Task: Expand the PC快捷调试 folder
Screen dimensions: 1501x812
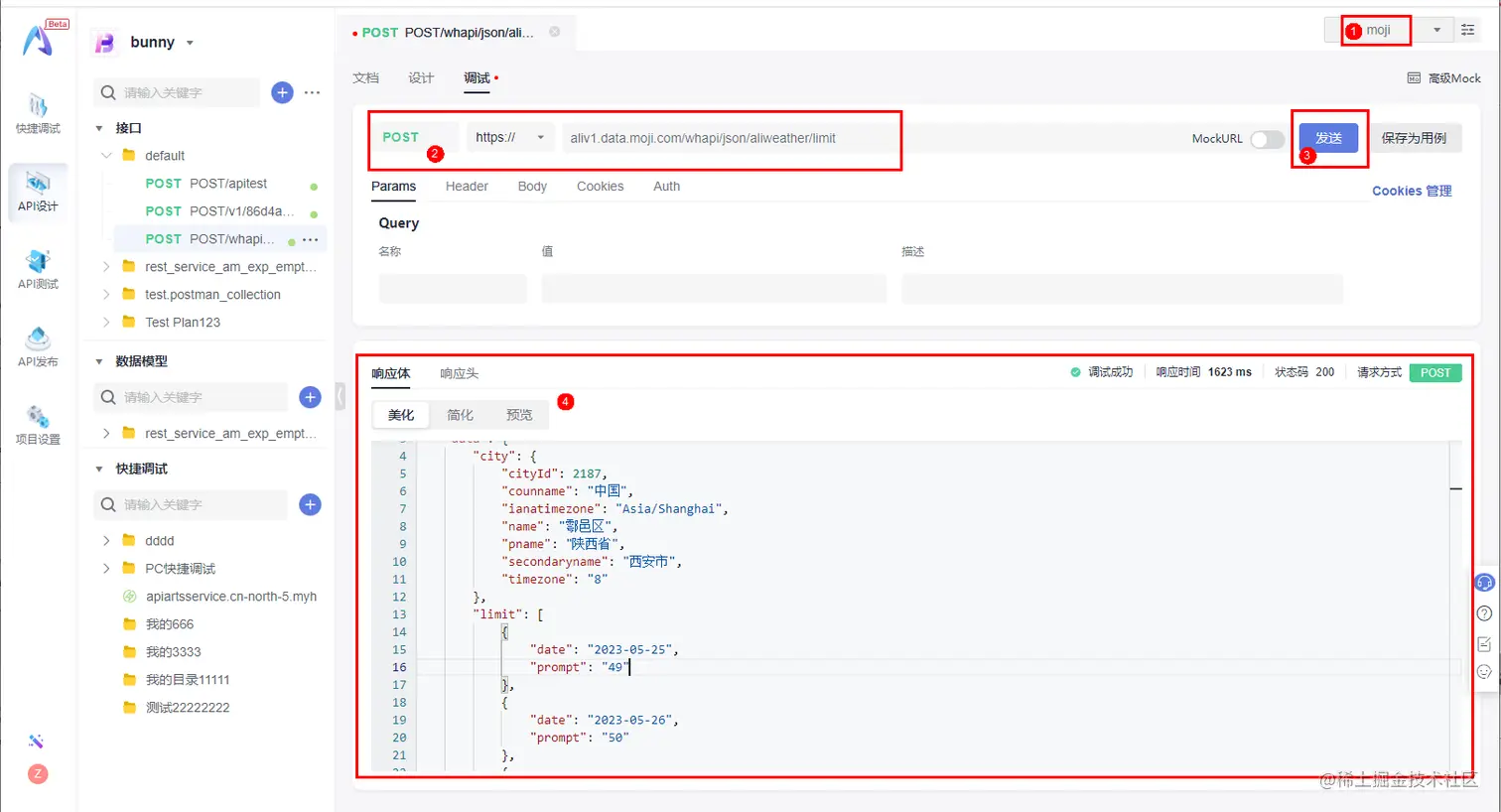Action: tap(106, 569)
